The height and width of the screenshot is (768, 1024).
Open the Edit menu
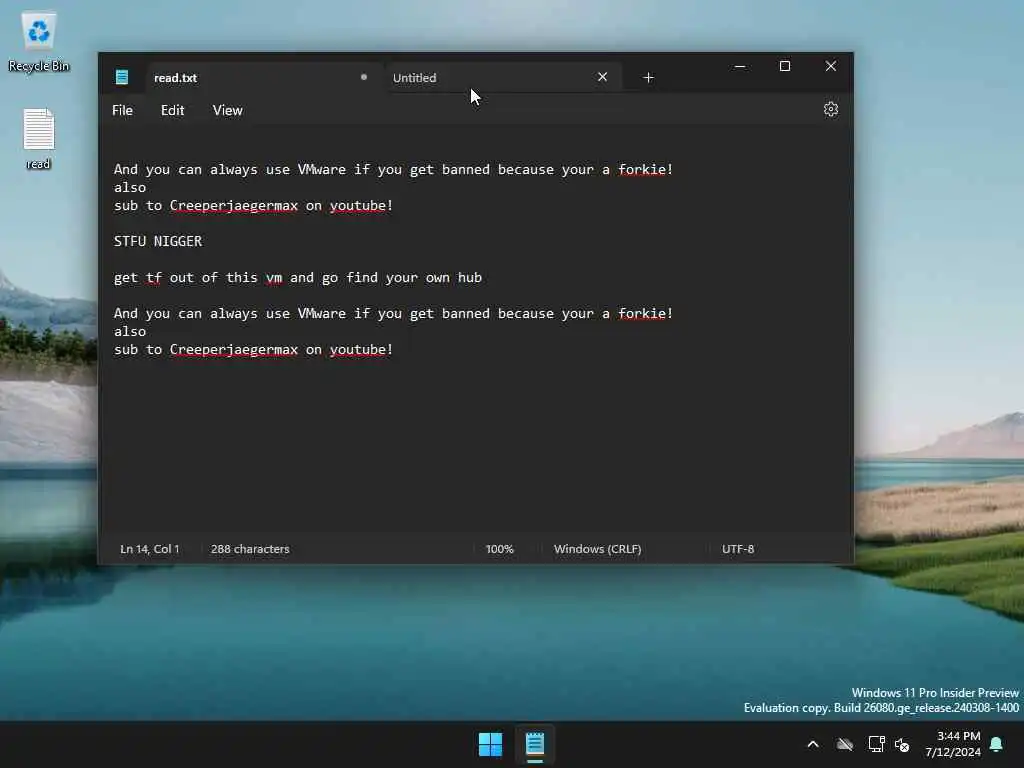click(x=172, y=110)
